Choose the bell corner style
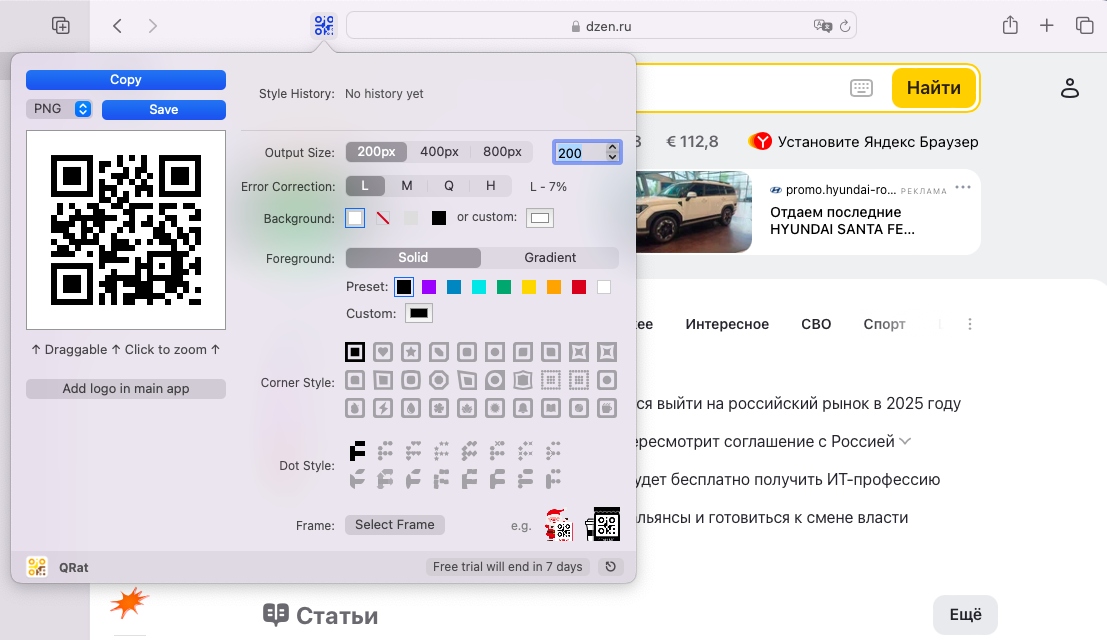 click(x=523, y=408)
